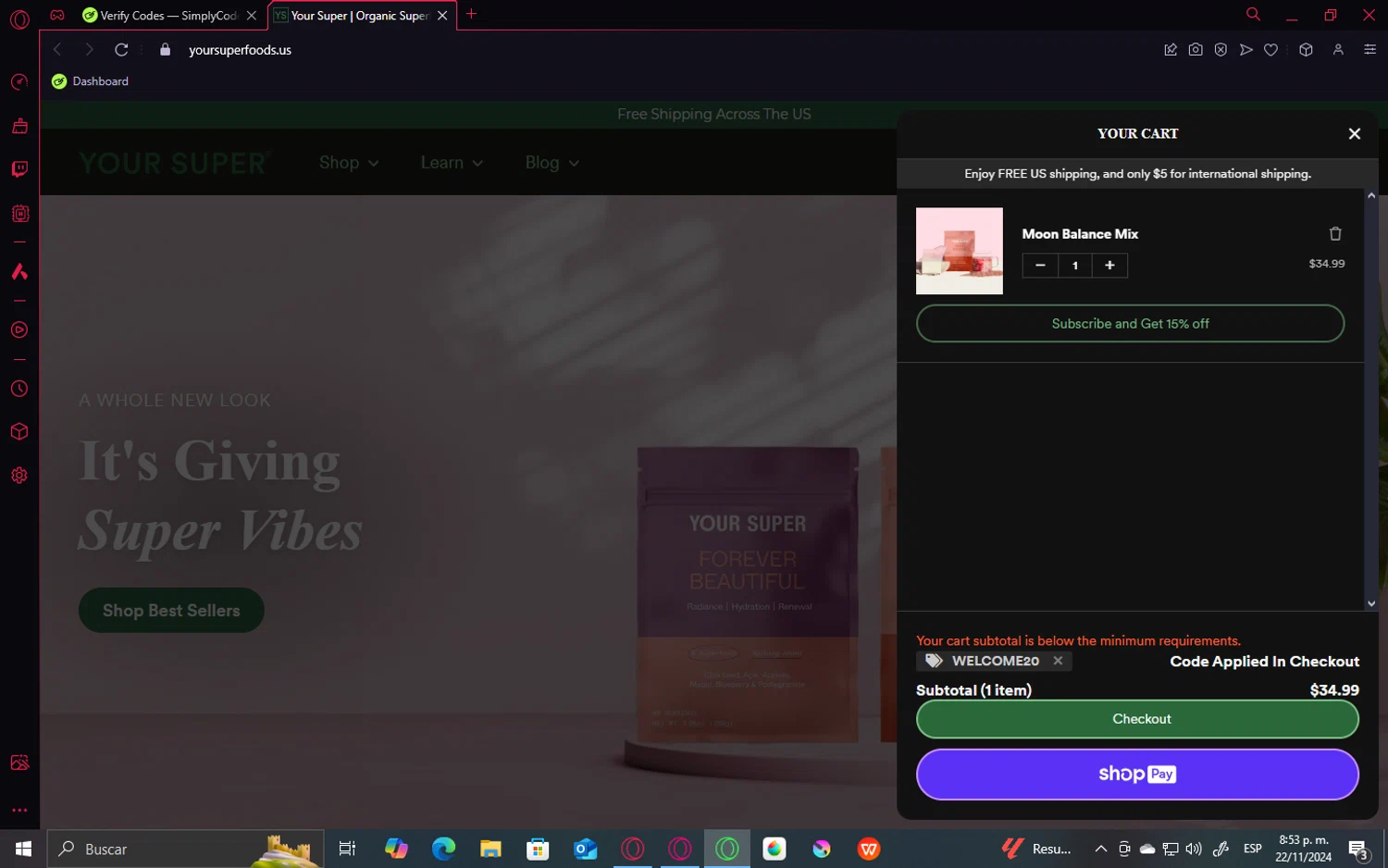Decrease Moon Balance Mix quantity
Screen dimensions: 1388x868
[1040, 266]
